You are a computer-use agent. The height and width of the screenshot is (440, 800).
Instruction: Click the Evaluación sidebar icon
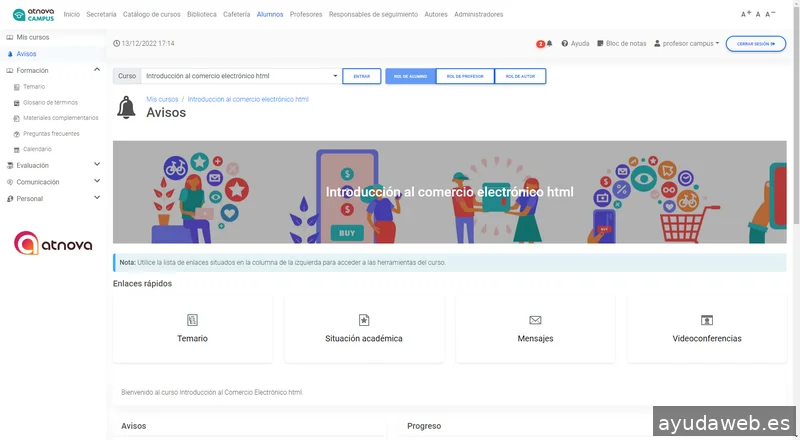(10, 165)
